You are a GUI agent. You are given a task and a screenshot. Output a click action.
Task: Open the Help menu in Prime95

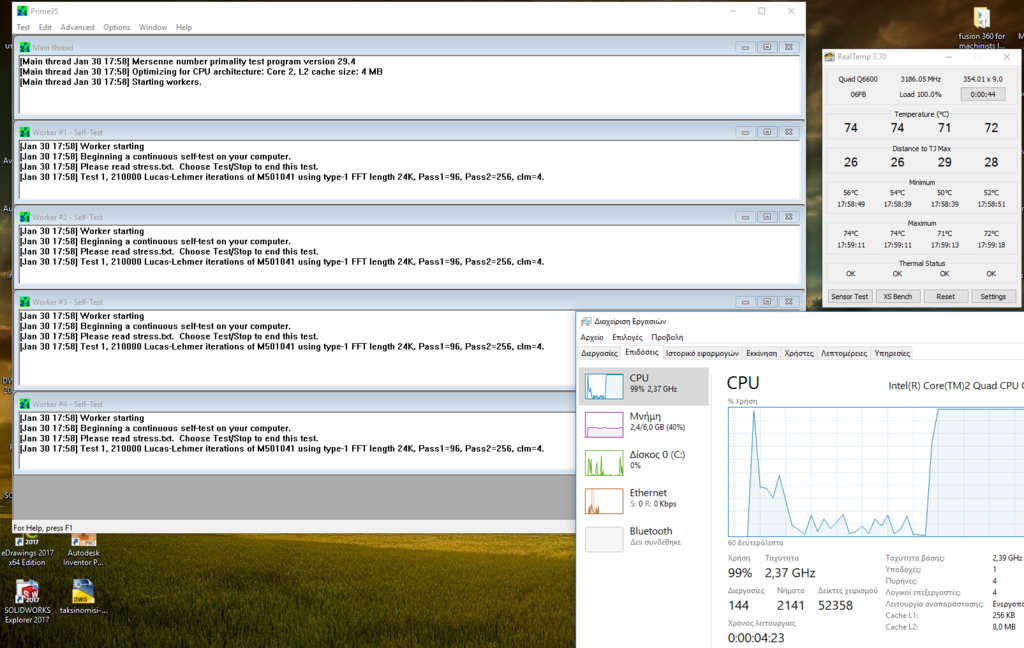[184, 27]
